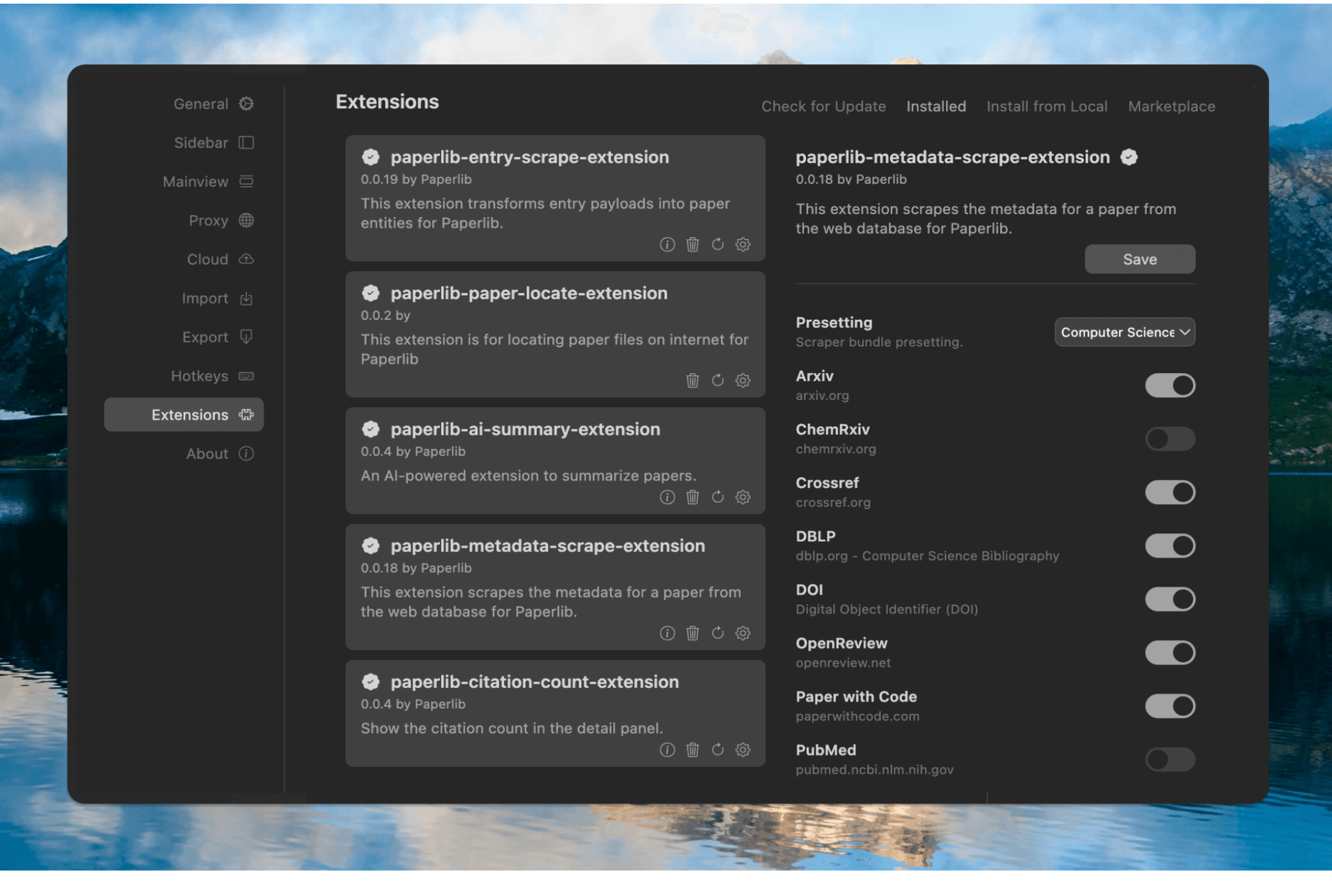The width and height of the screenshot is (1332, 896).
Task: Toggle off the DBLP scraper
Action: 1169,546
